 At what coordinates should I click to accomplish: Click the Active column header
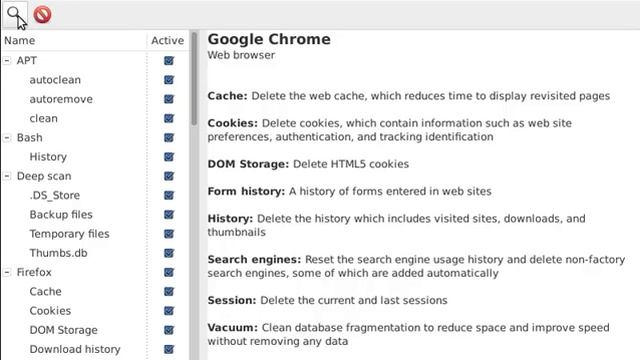click(x=167, y=40)
